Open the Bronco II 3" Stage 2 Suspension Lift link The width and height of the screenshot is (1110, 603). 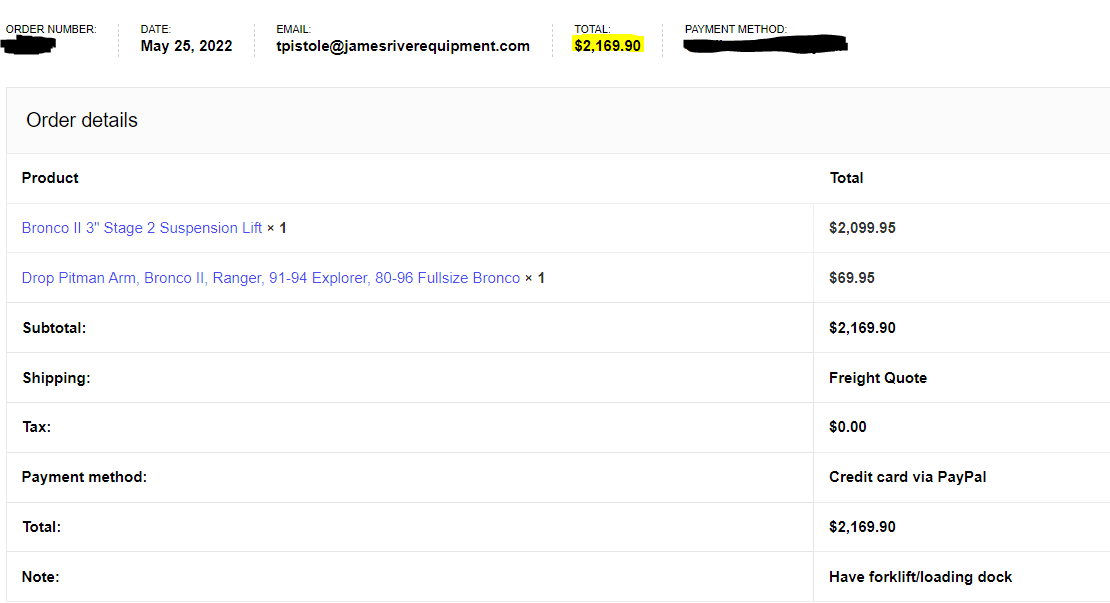point(142,228)
